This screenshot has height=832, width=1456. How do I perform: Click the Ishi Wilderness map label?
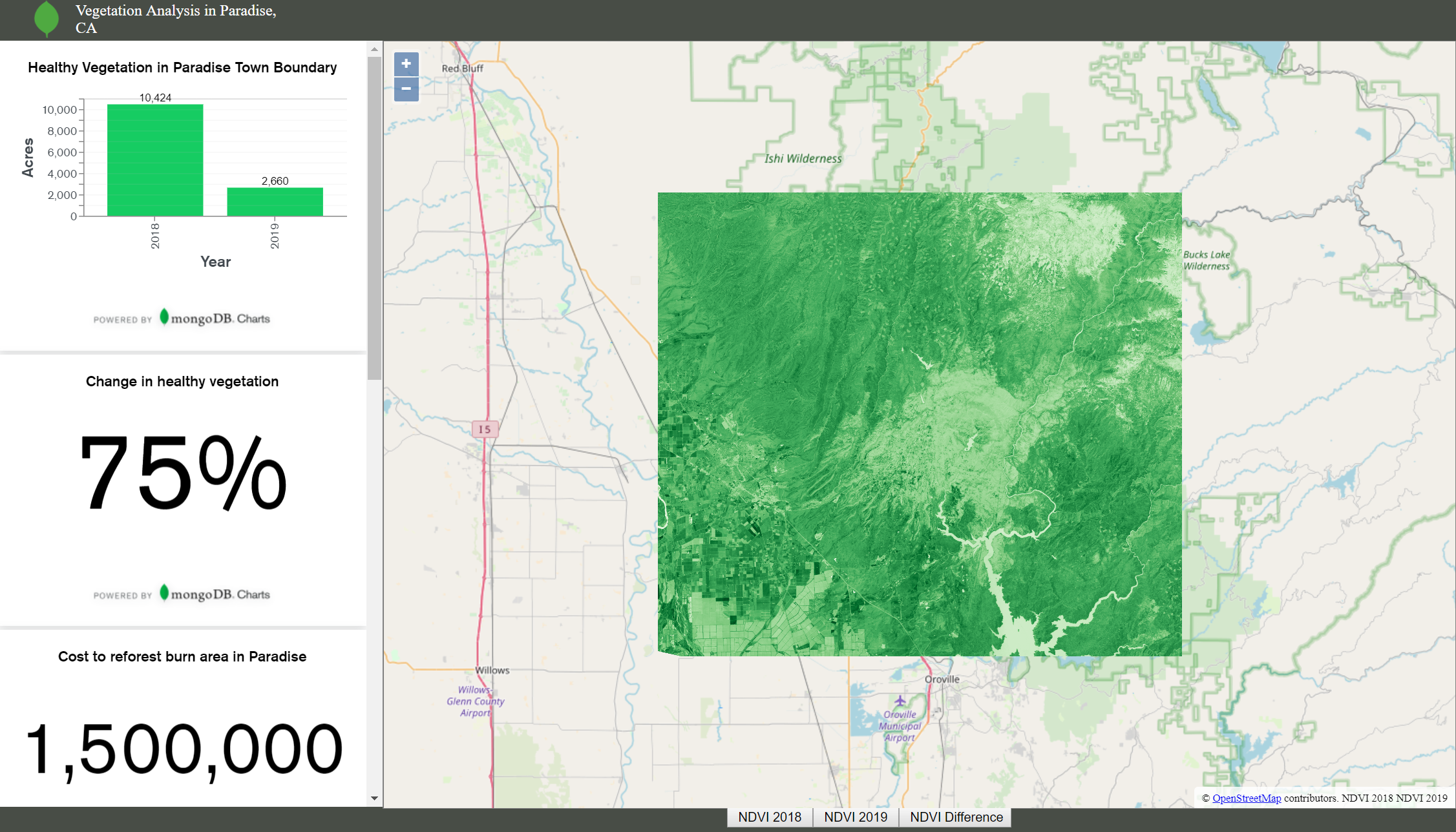pos(803,159)
